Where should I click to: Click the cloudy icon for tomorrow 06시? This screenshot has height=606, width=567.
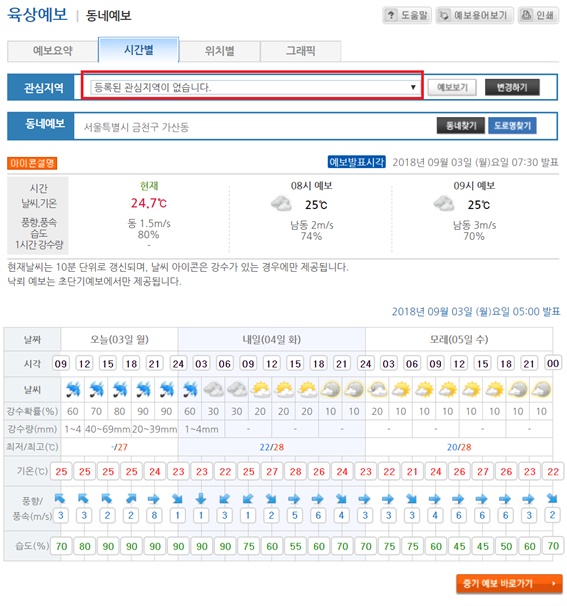(237, 390)
